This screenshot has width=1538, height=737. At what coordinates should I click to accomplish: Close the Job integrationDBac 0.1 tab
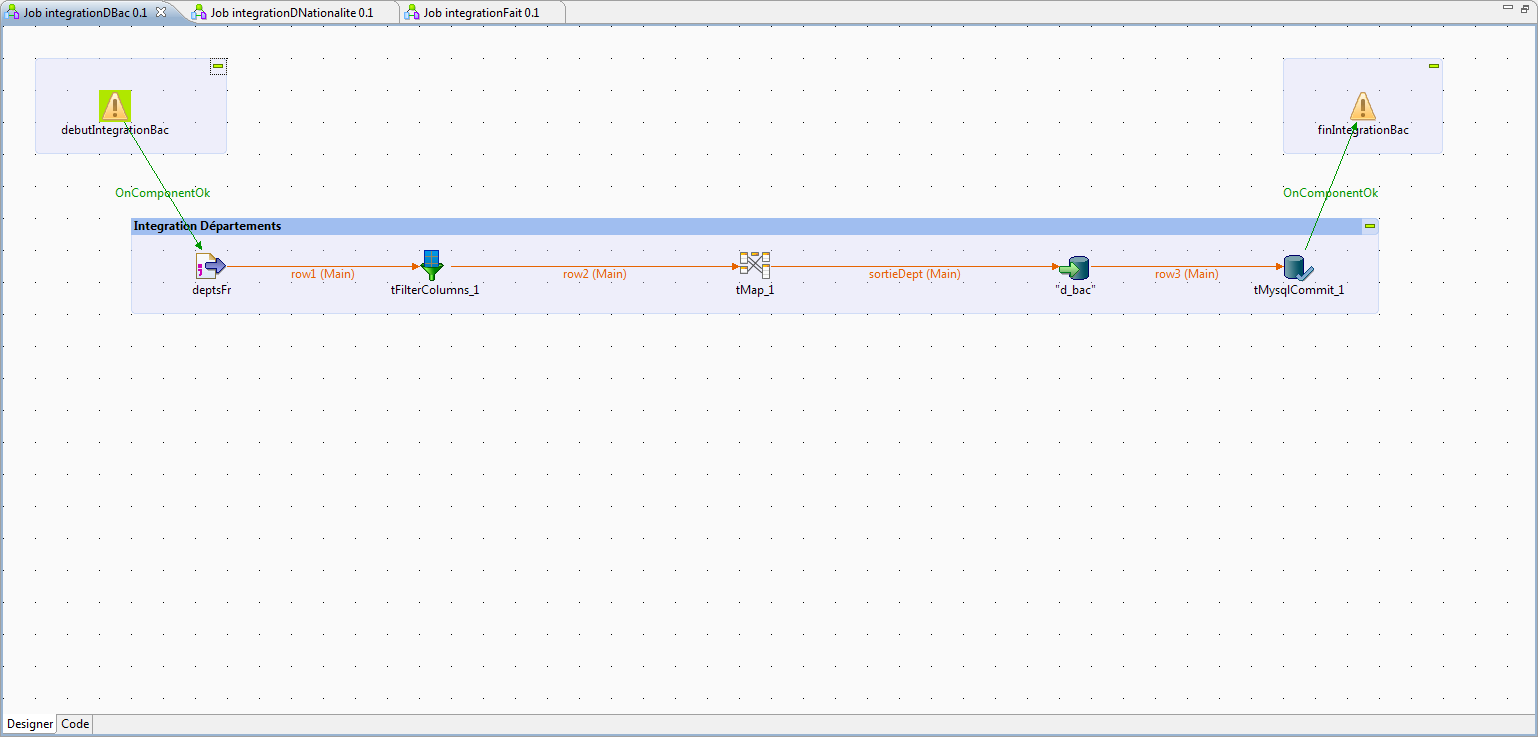(x=161, y=12)
